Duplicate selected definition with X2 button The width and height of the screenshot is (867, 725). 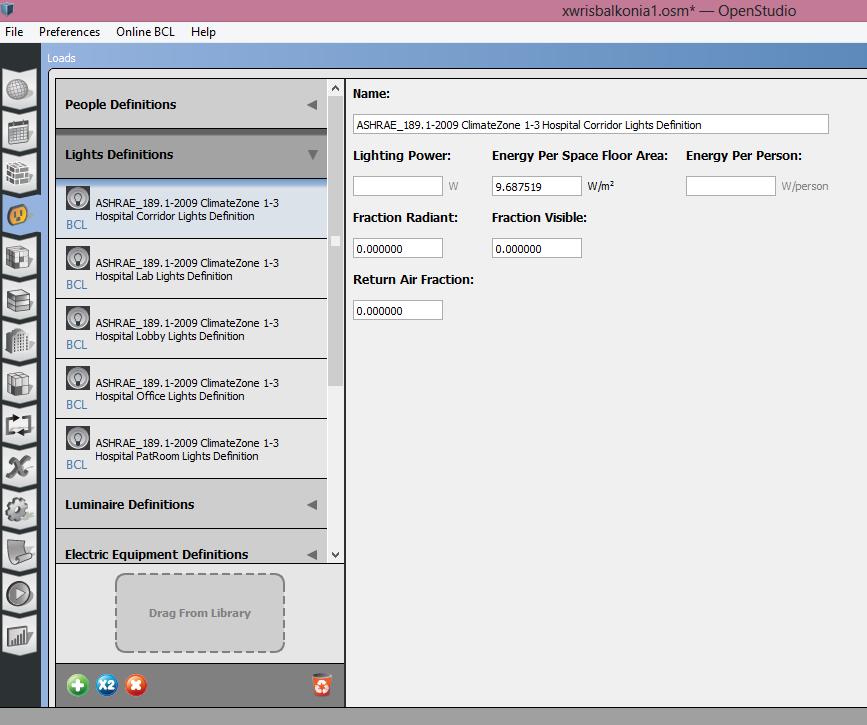[x=107, y=685]
